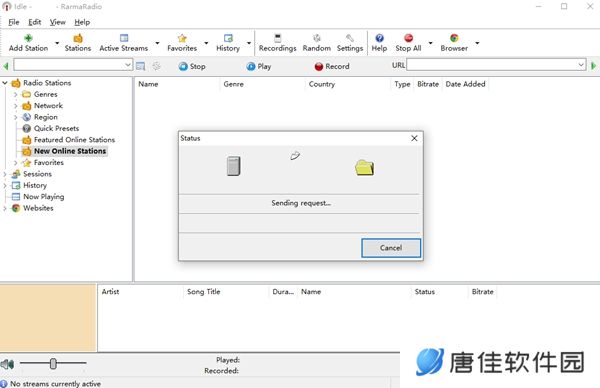Expand the Network tree node
The width and height of the screenshot is (600, 388).
(x=15, y=106)
